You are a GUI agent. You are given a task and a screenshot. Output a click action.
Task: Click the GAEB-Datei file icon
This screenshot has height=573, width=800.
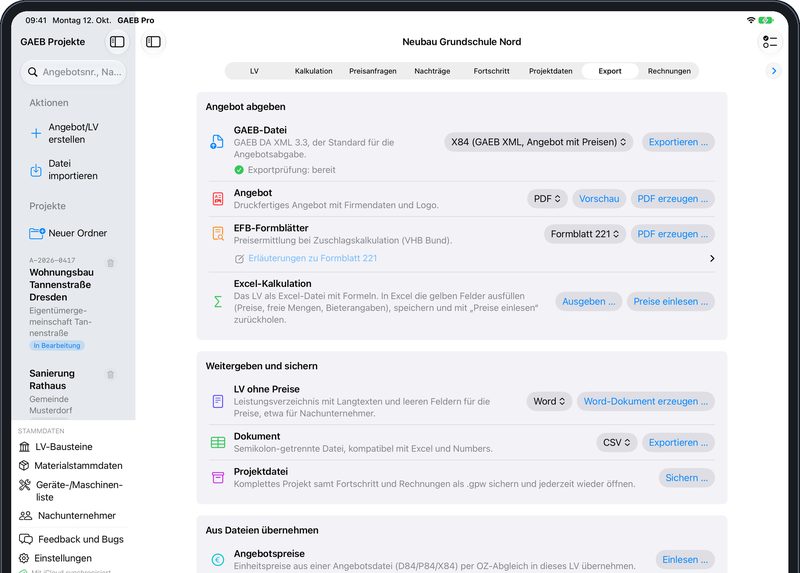coord(217,142)
